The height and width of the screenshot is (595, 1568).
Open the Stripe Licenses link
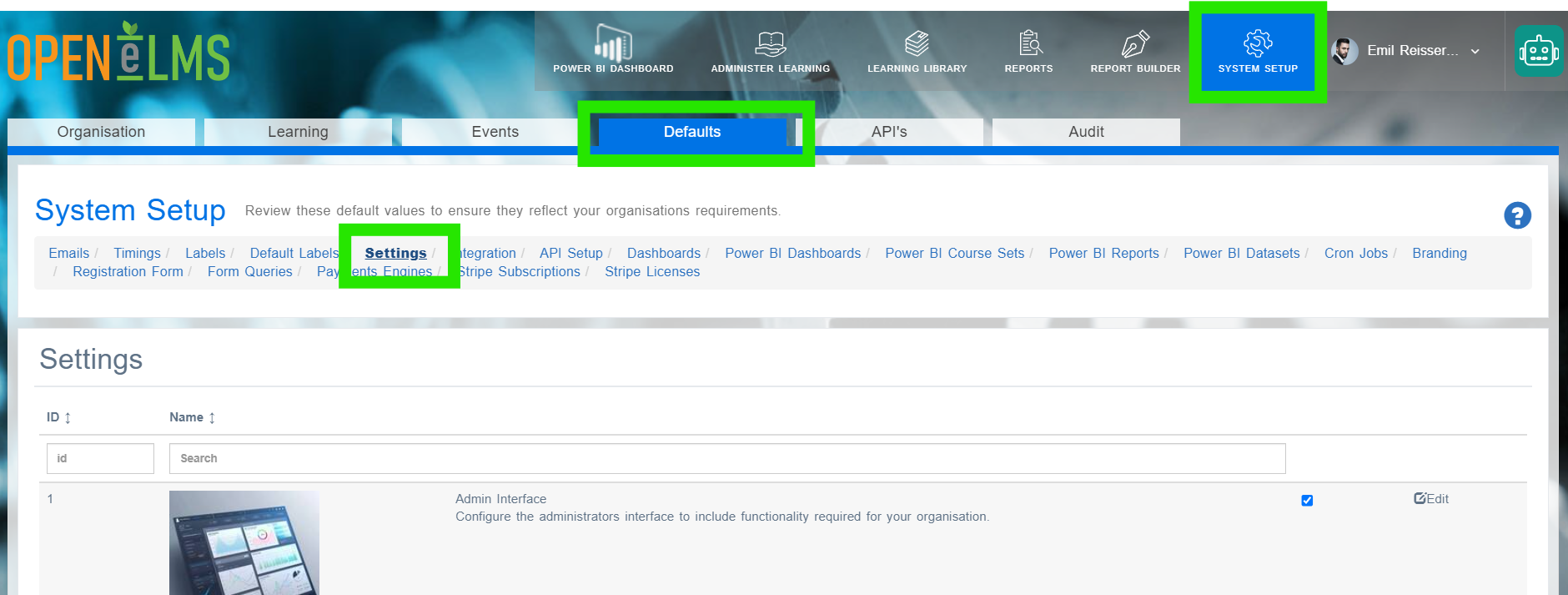652,271
